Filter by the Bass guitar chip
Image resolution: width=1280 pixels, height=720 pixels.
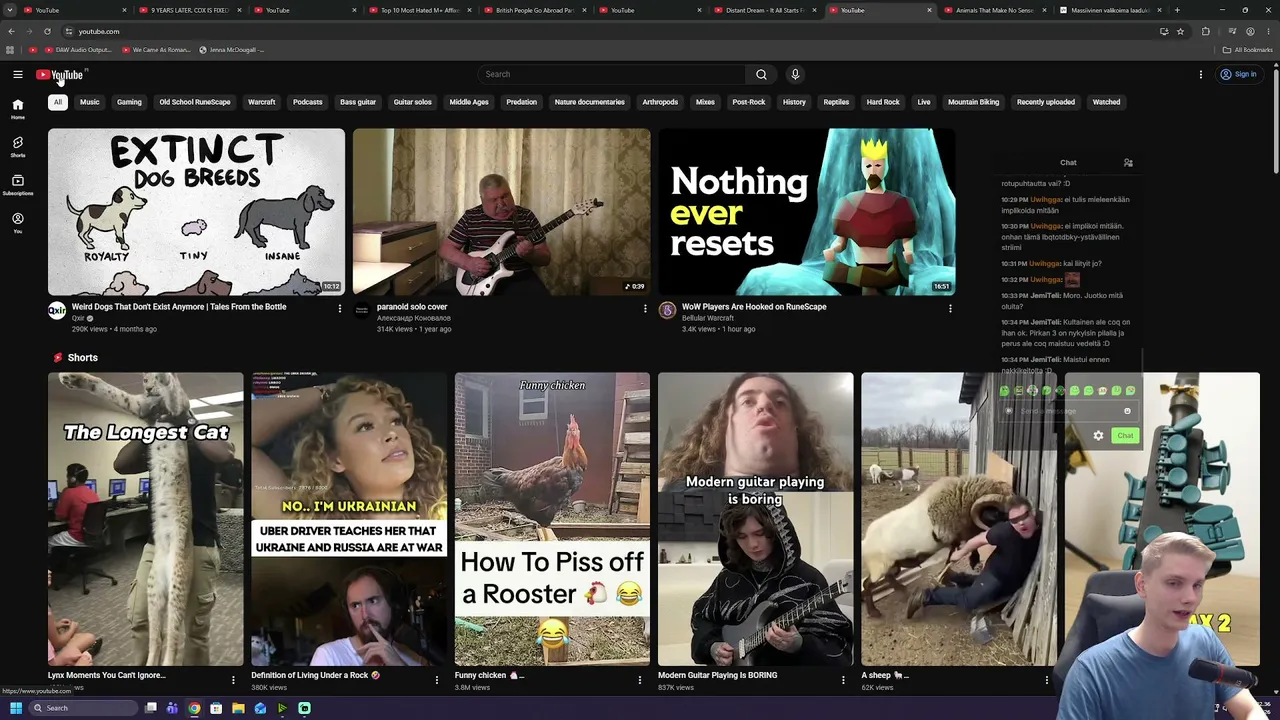click(x=358, y=102)
